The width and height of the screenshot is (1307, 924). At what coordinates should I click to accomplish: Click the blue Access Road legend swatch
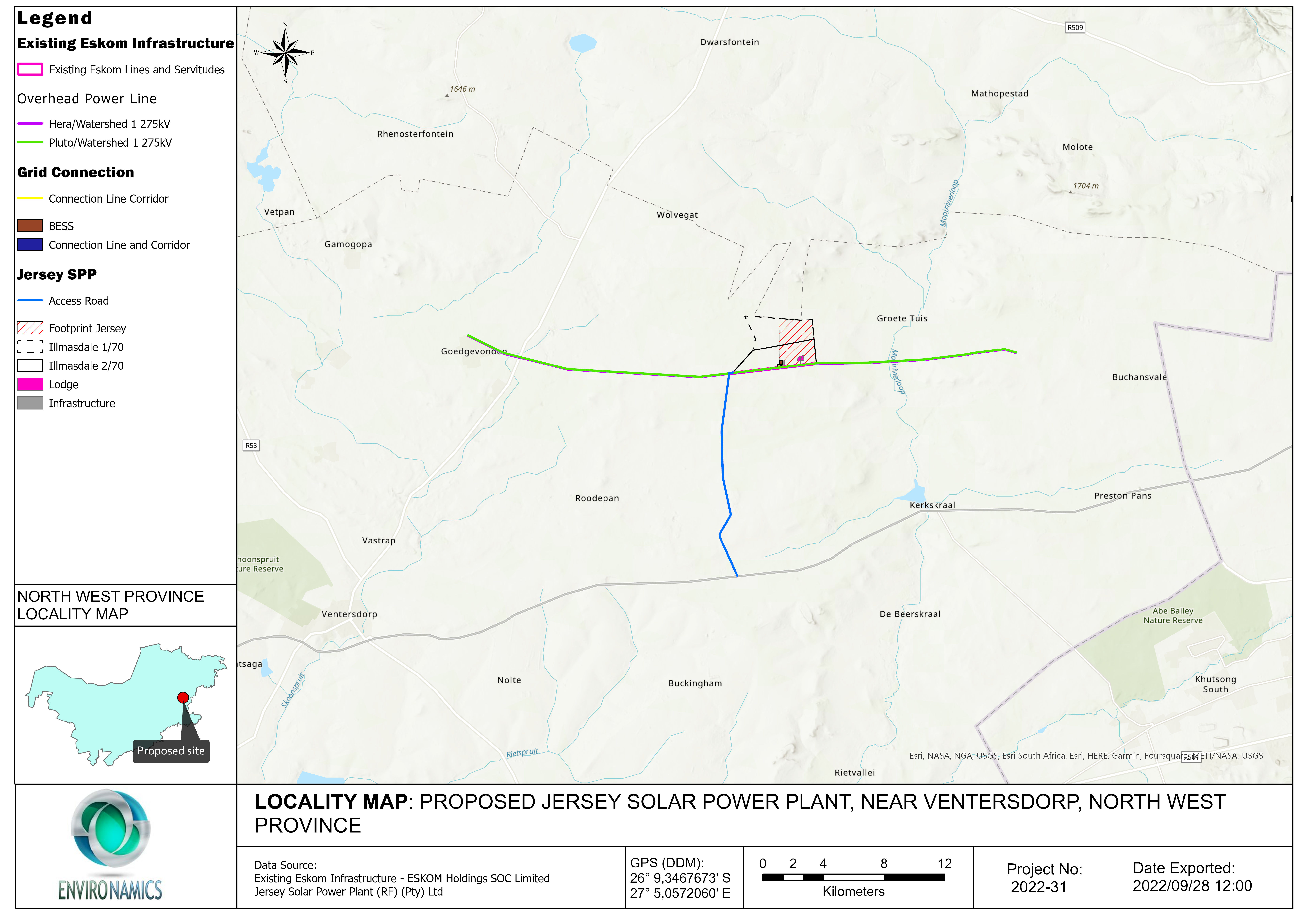click(30, 300)
